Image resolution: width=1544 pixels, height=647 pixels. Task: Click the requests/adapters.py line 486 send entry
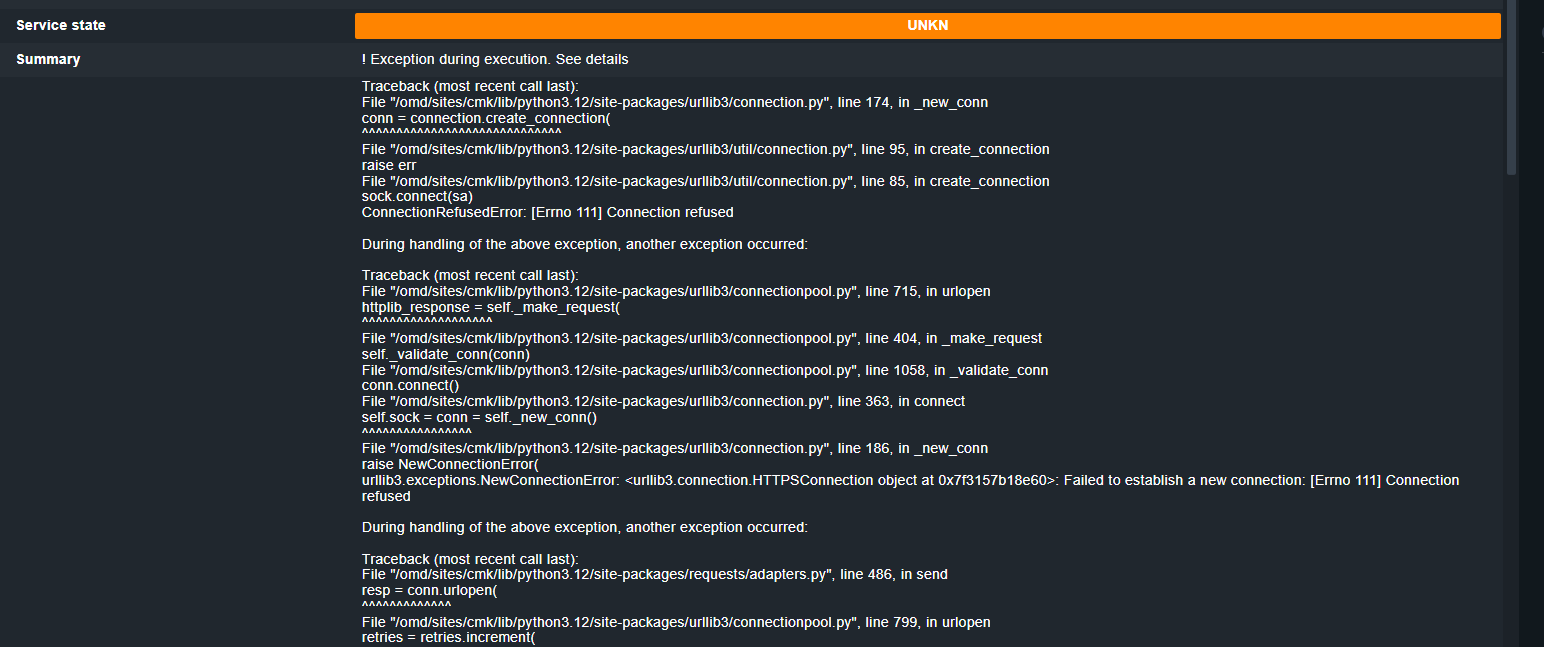[654, 574]
